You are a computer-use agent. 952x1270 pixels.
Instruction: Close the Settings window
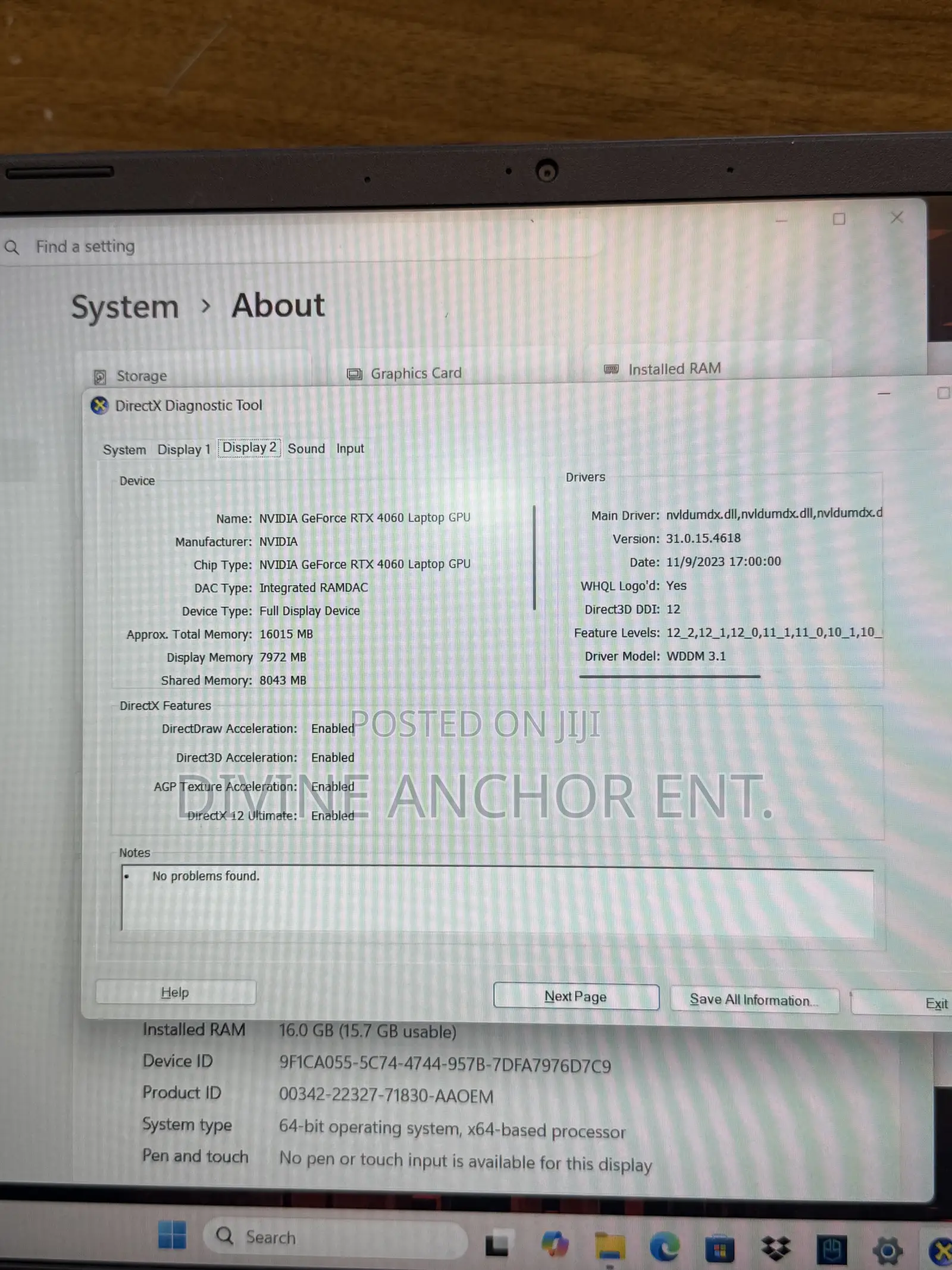897,218
